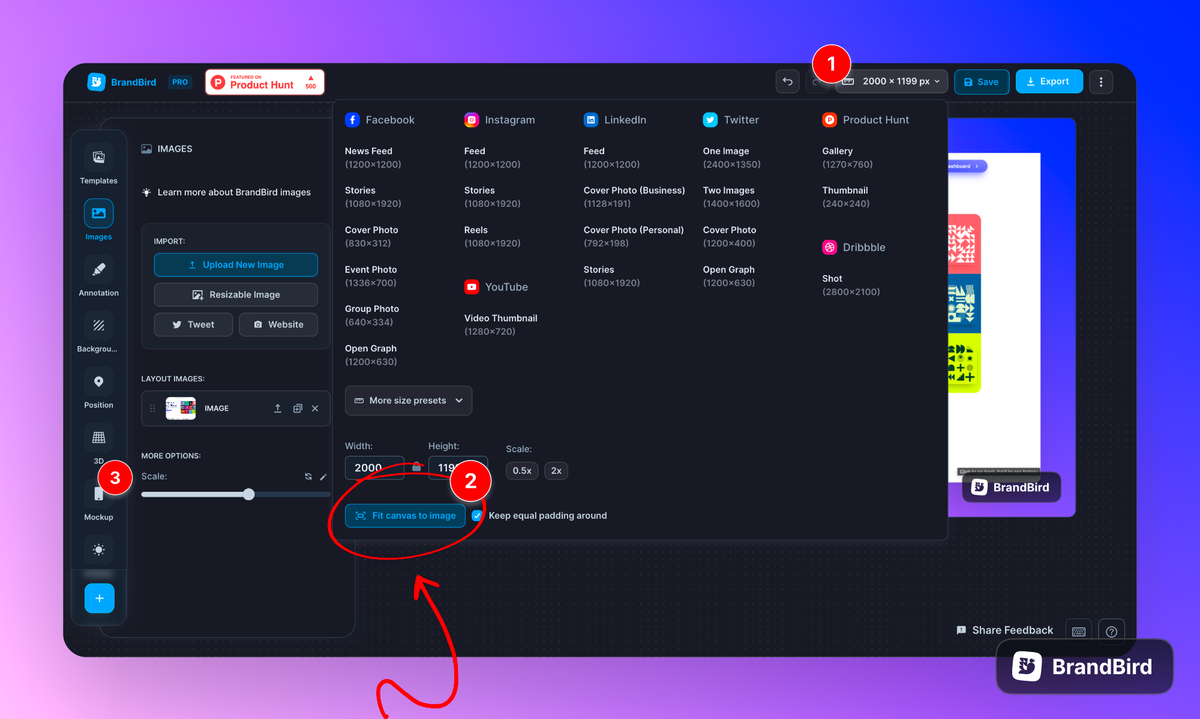This screenshot has width=1200, height=719.
Task: Expand More size presets dropdown
Action: [408, 401]
